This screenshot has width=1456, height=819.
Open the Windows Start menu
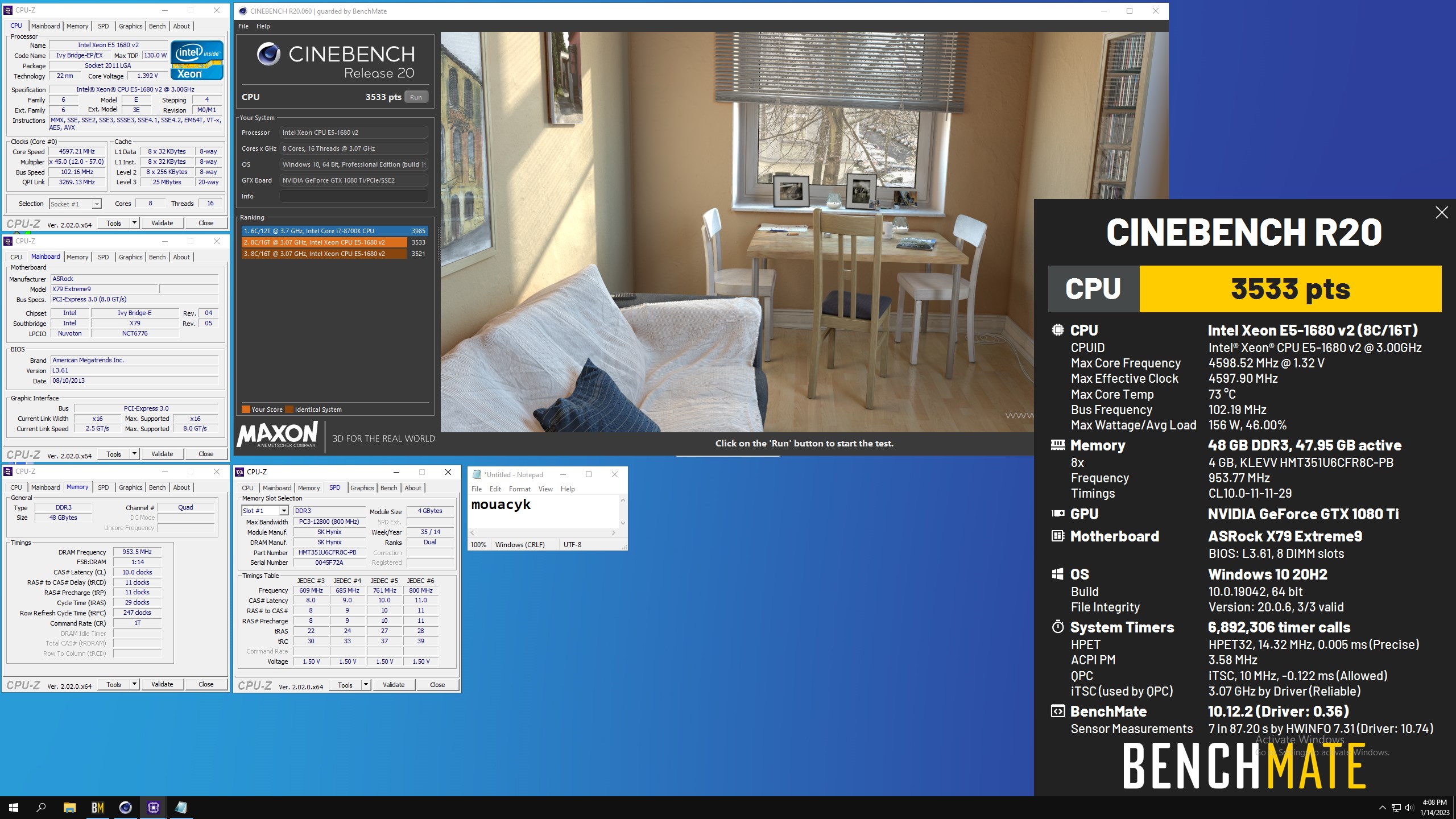tap(14, 807)
